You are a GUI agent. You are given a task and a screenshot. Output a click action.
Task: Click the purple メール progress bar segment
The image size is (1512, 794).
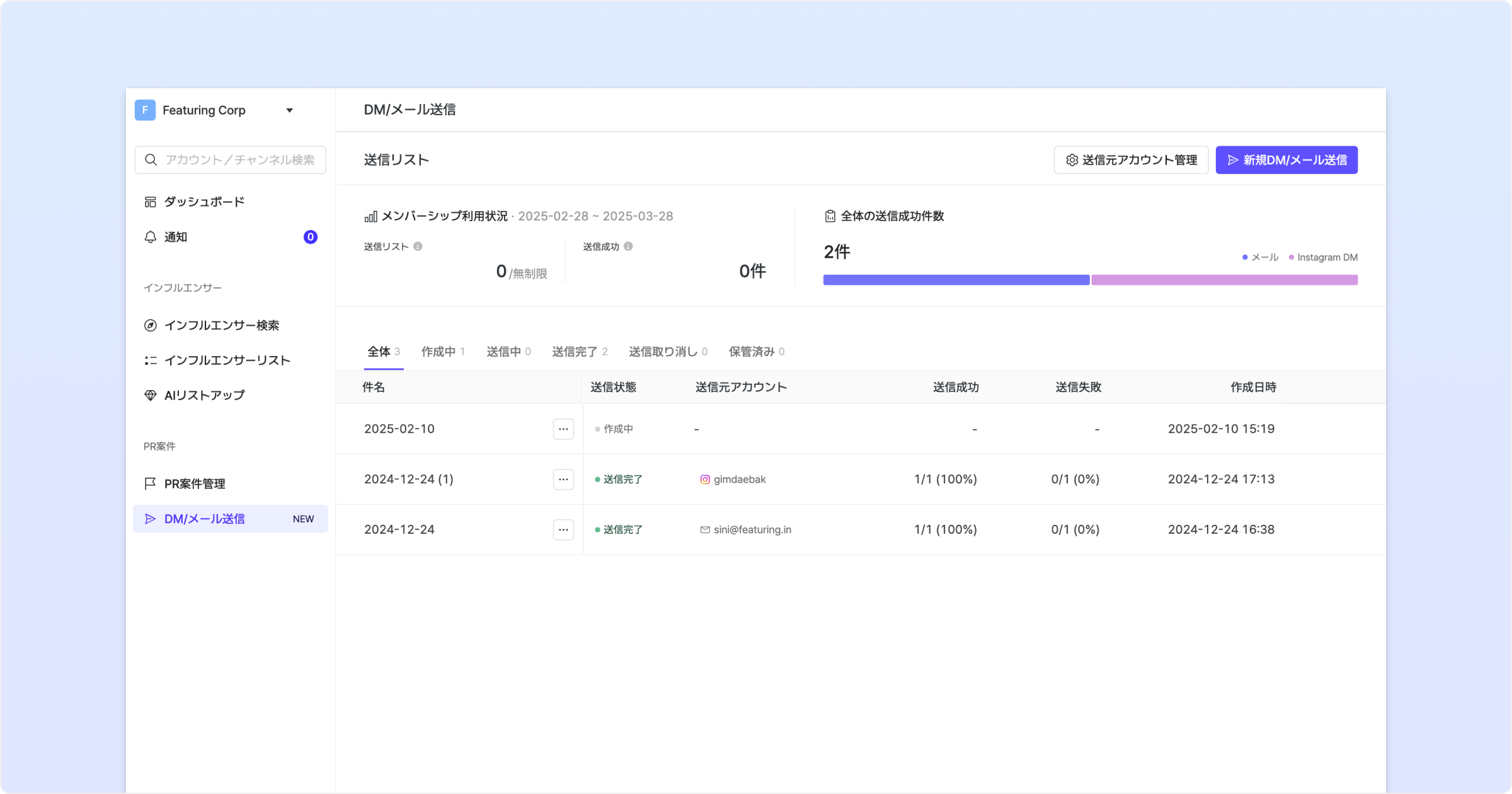pyautogui.click(x=956, y=280)
